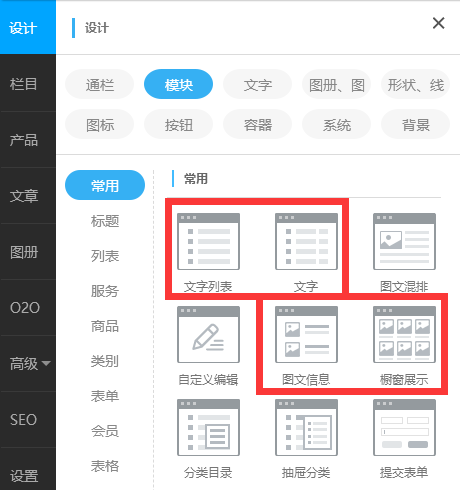This screenshot has height=490, width=460.
Task: Choose the 分类目录 module icon
Action: [208, 428]
